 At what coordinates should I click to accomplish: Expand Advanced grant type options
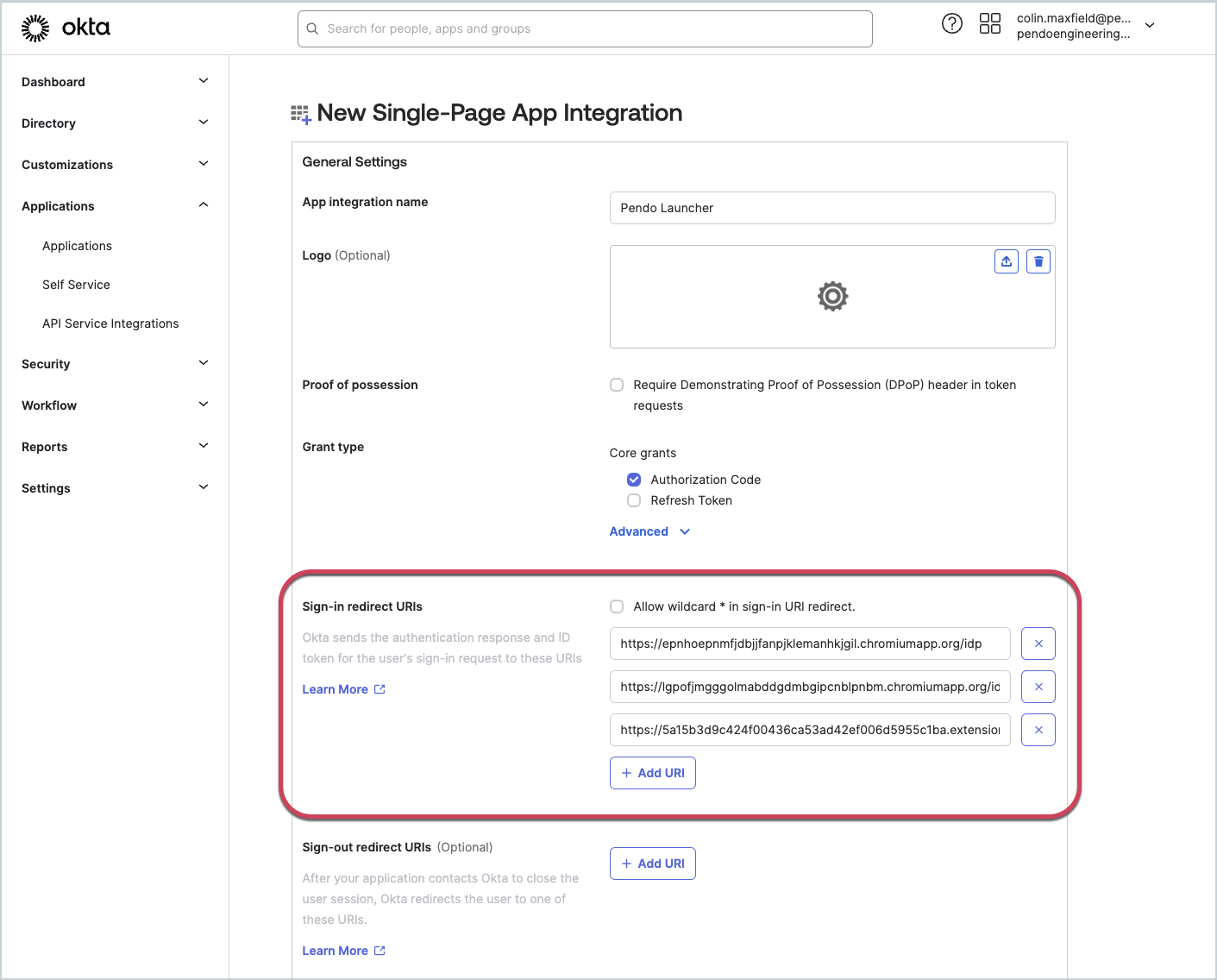pyautogui.click(x=649, y=531)
